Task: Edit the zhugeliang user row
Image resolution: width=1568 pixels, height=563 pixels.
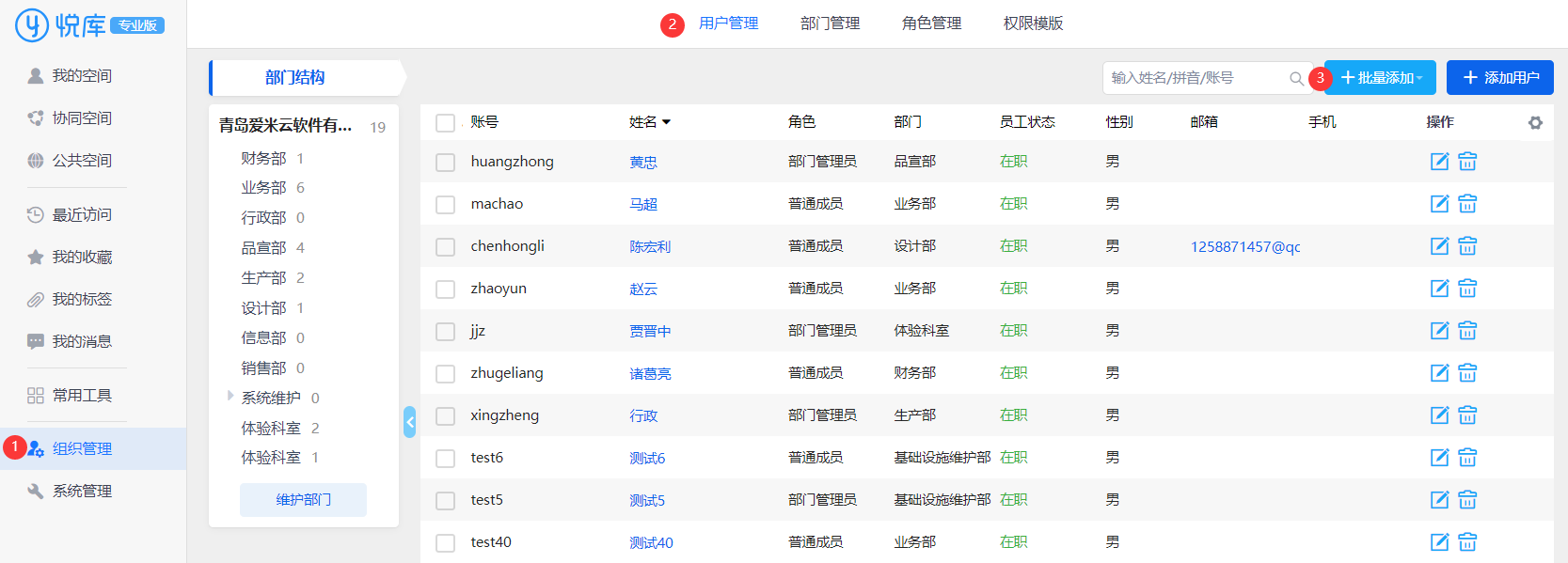Action: tap(1439, 373)
